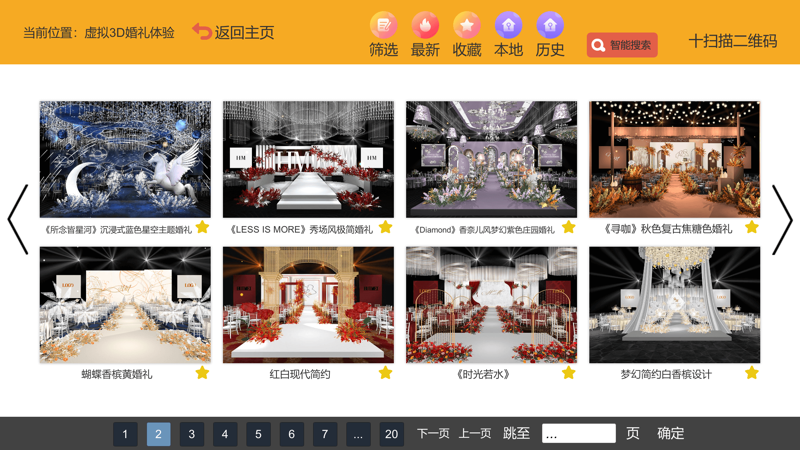Toggle favorite star for 梦幻简约白香槟设计
The image size is (800, 450).
click(x=751, y=373)
